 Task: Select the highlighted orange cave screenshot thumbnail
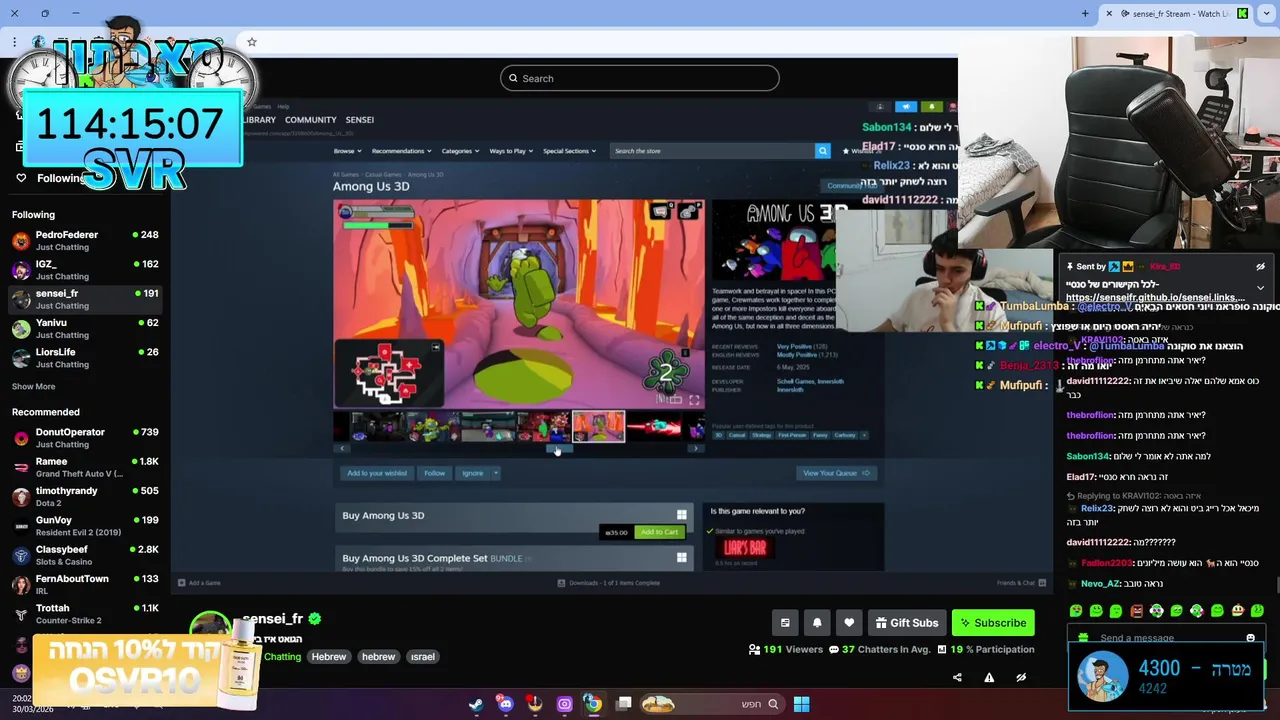pos(598,427)
